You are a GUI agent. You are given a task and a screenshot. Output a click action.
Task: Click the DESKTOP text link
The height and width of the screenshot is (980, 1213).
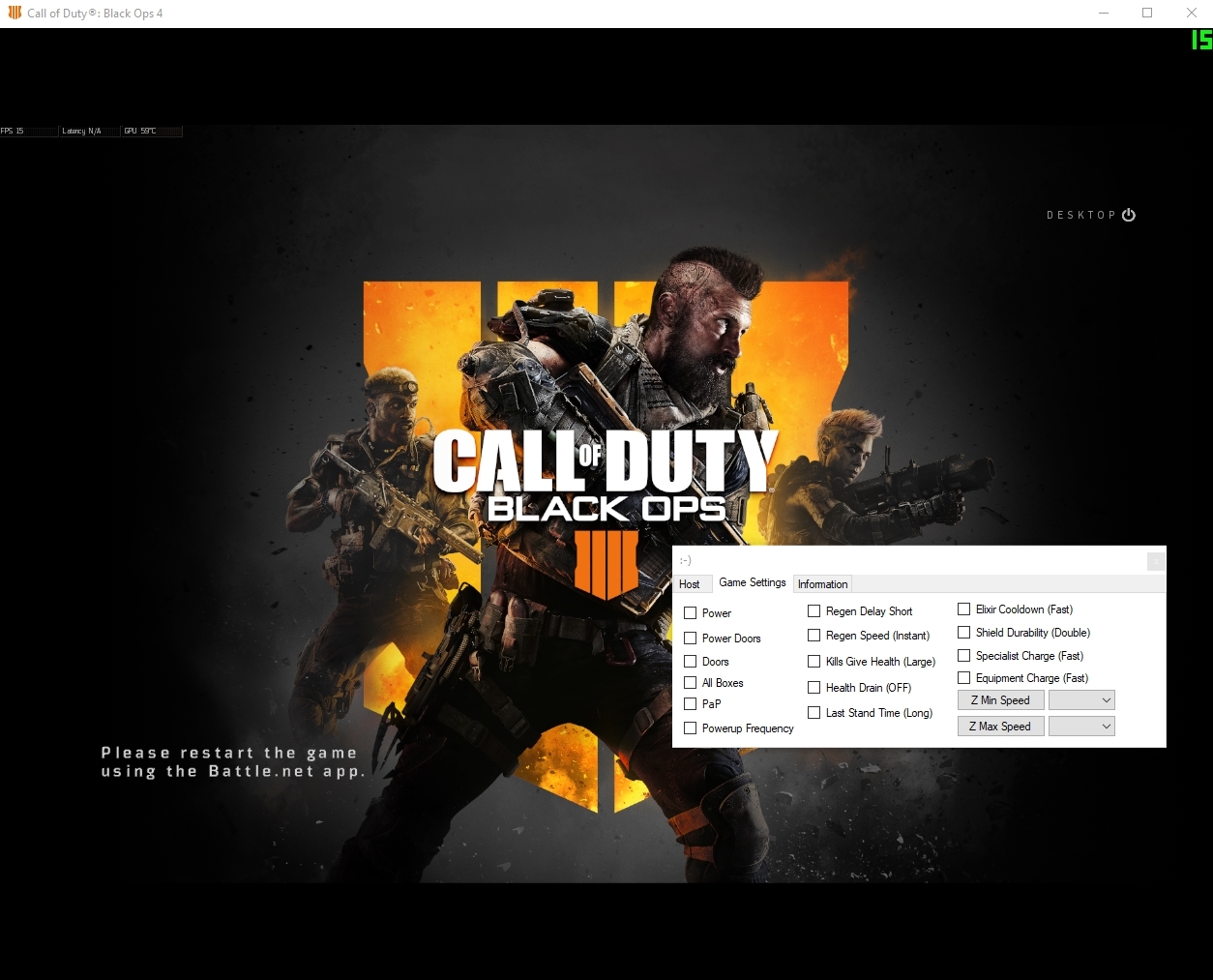tap(1081, 215)
